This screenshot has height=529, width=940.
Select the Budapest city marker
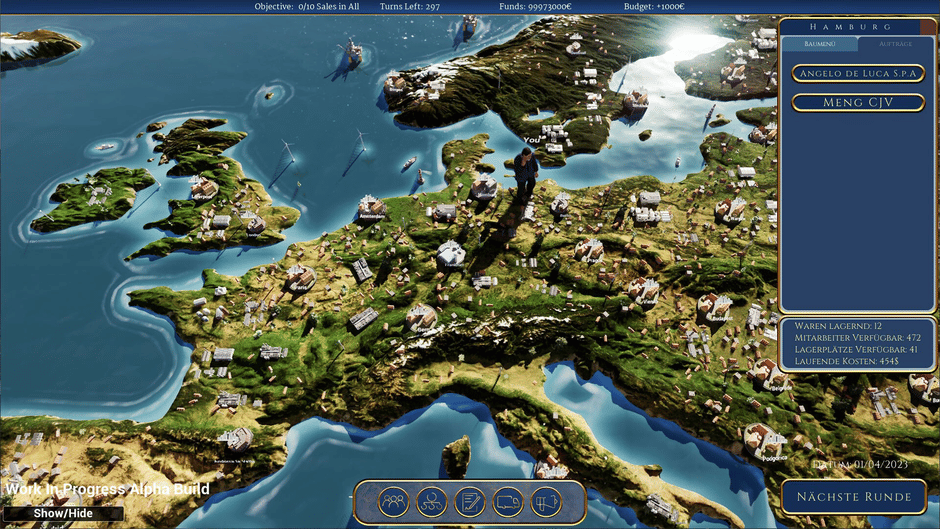point(715,307)
